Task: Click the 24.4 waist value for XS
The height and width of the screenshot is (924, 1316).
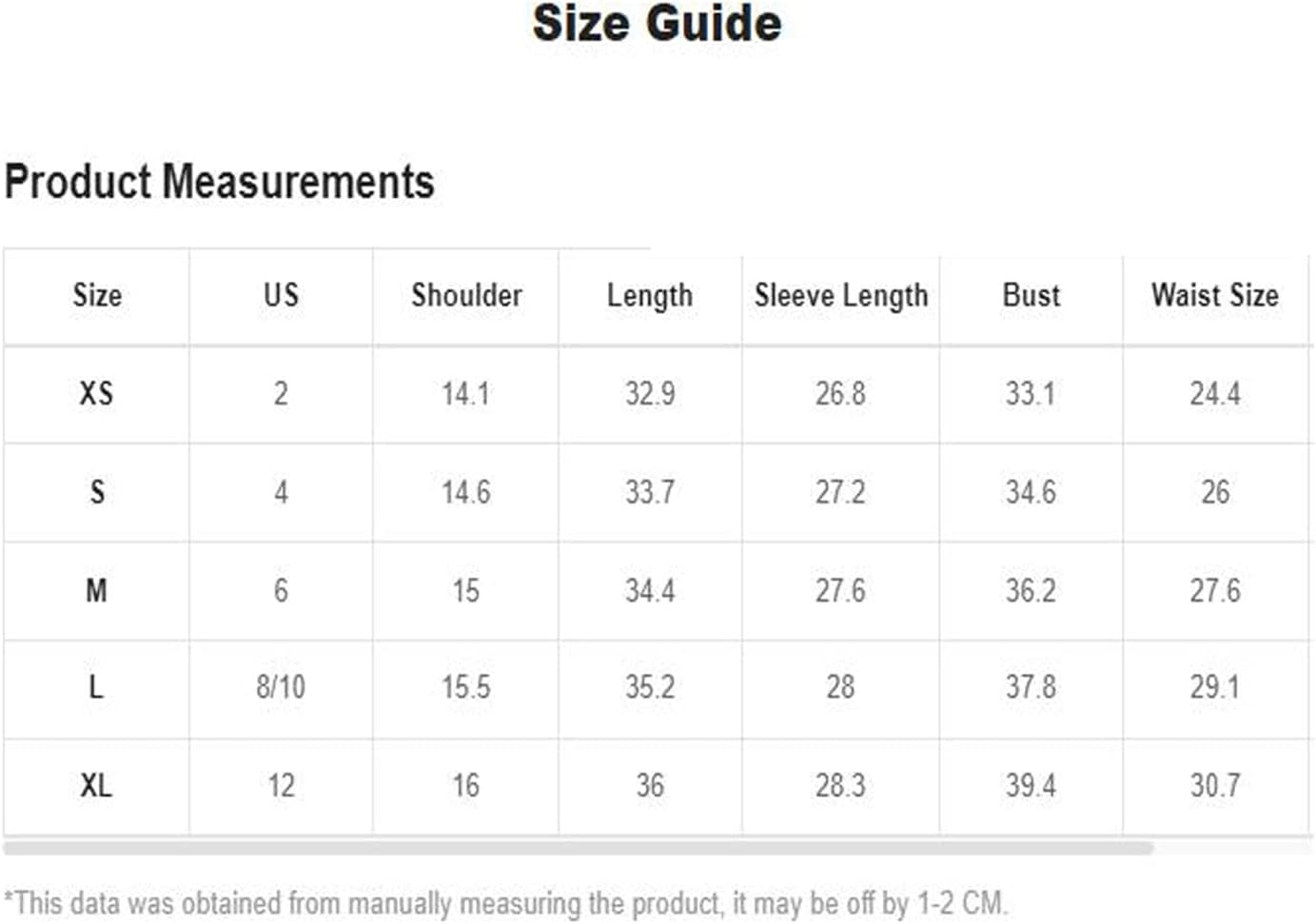Action: [1215, 394]
